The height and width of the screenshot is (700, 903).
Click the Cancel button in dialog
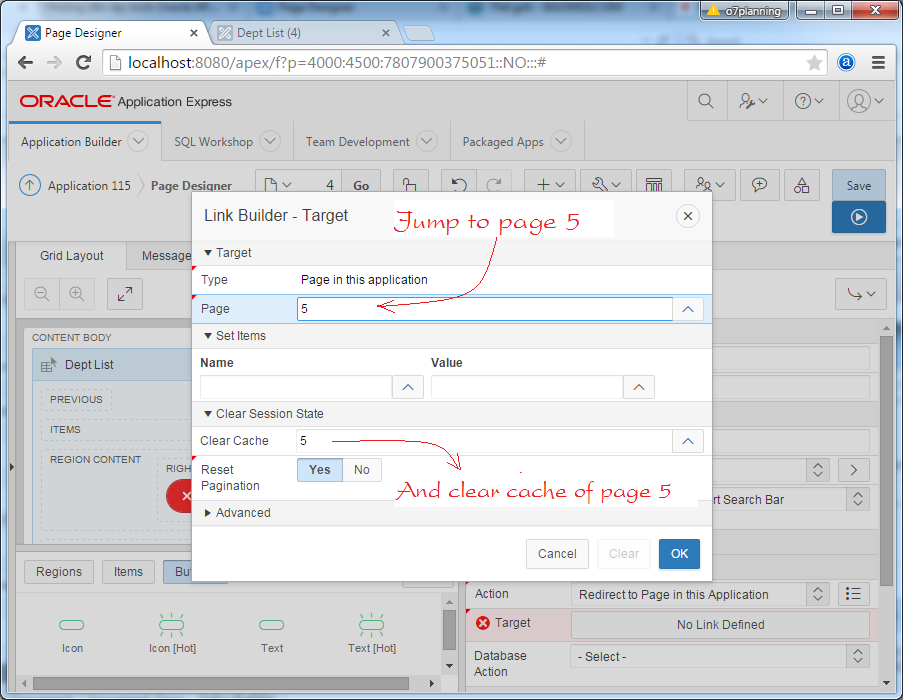557,554
